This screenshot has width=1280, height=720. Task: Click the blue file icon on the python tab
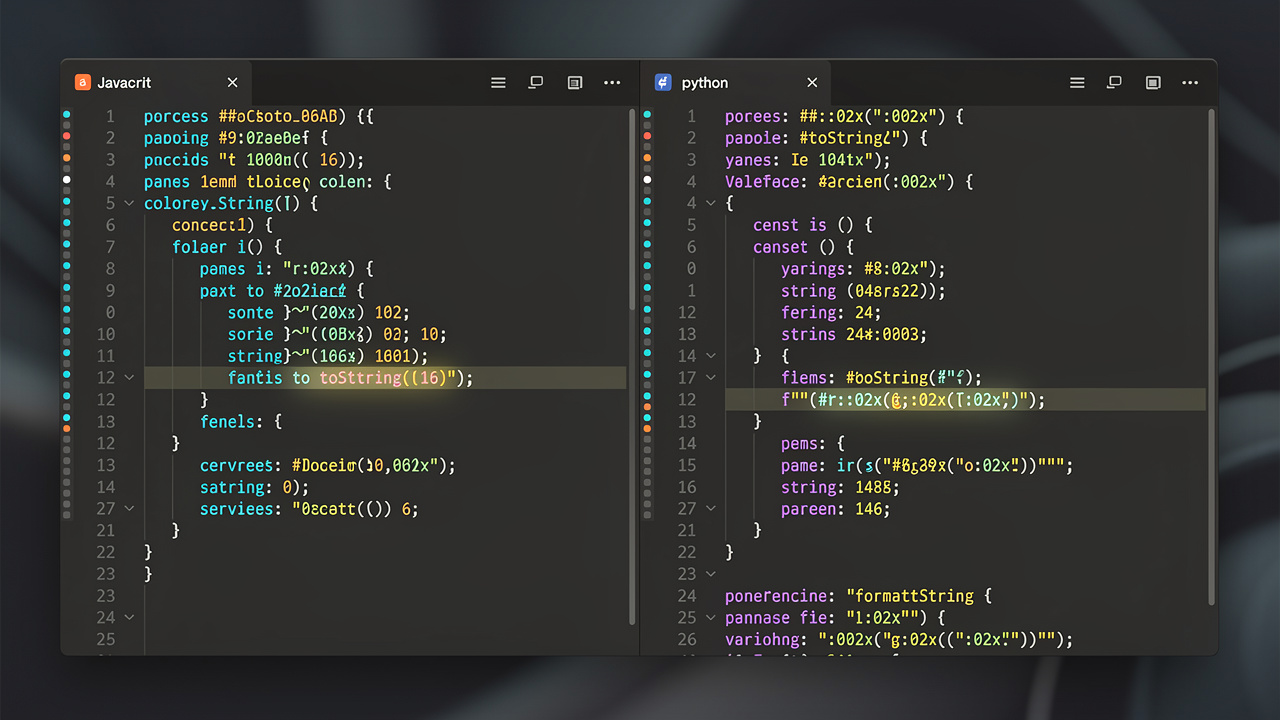click(x=663, y=83)
